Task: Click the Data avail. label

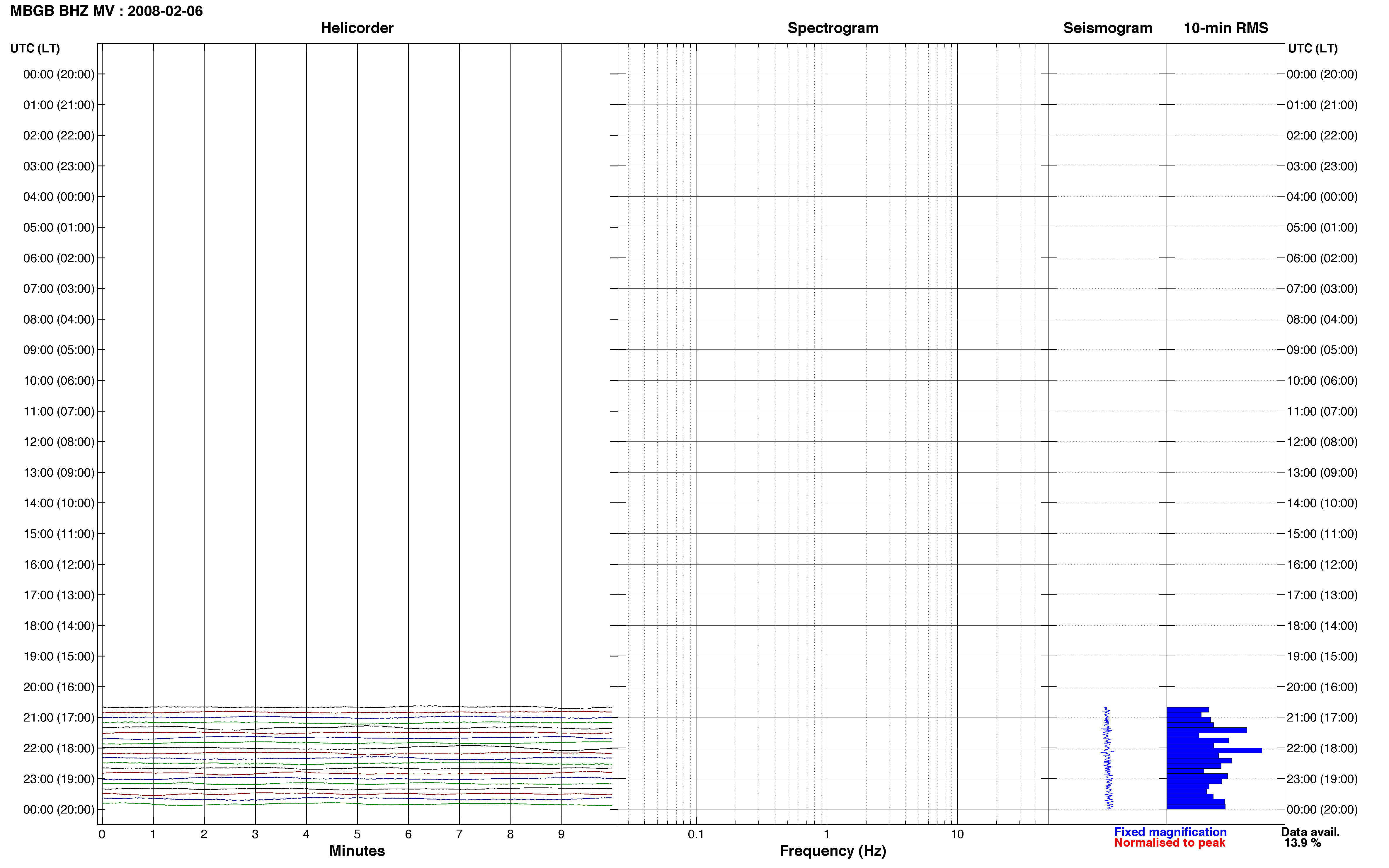Action: pos(1310,832)
